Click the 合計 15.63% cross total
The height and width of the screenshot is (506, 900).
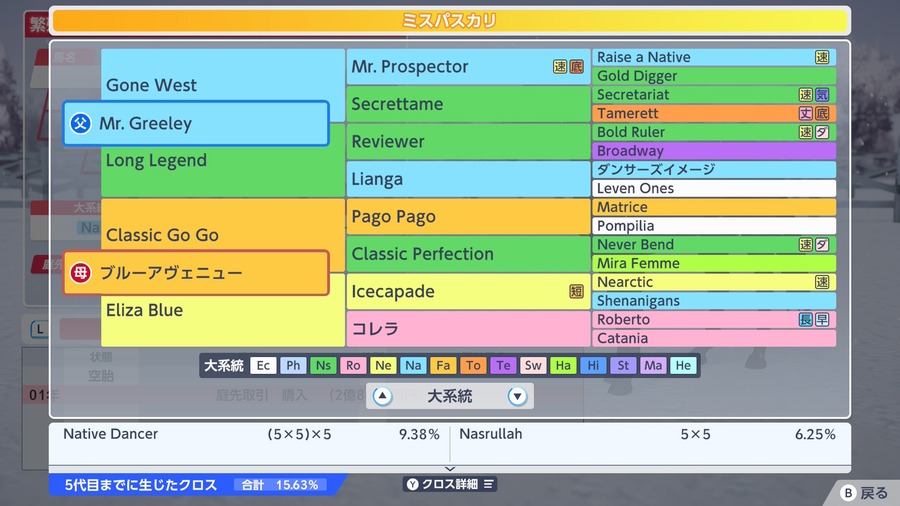click(280, 485)
